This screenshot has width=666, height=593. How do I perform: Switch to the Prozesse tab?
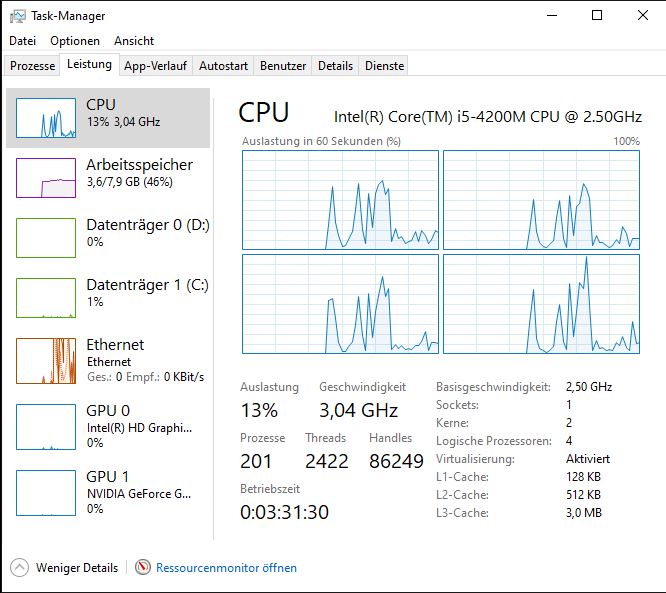click(33, 66)
